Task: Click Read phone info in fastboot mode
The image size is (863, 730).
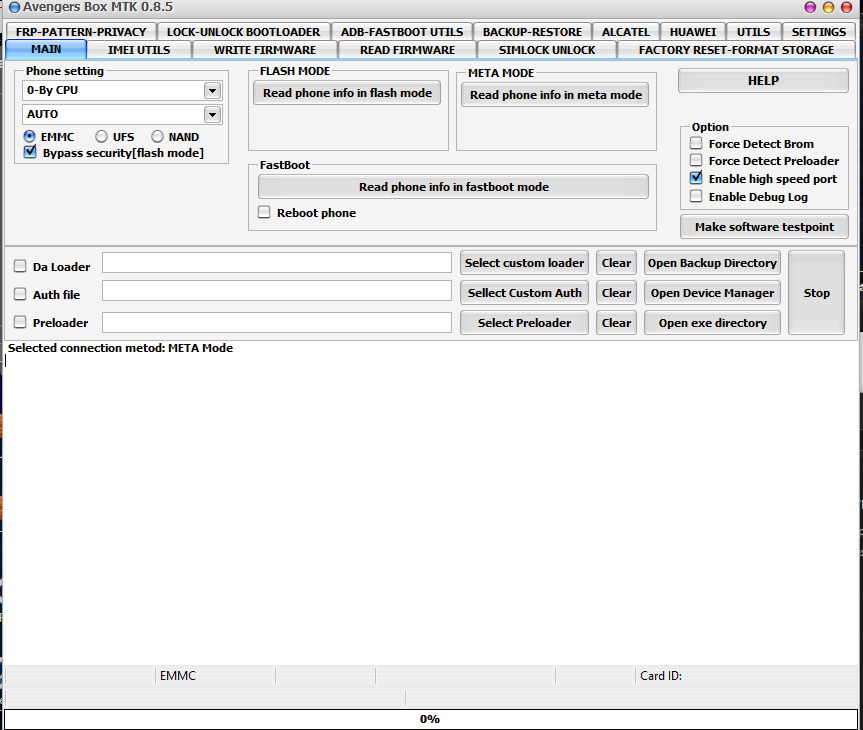Action: pyautogui.click(x=454, y=187)
